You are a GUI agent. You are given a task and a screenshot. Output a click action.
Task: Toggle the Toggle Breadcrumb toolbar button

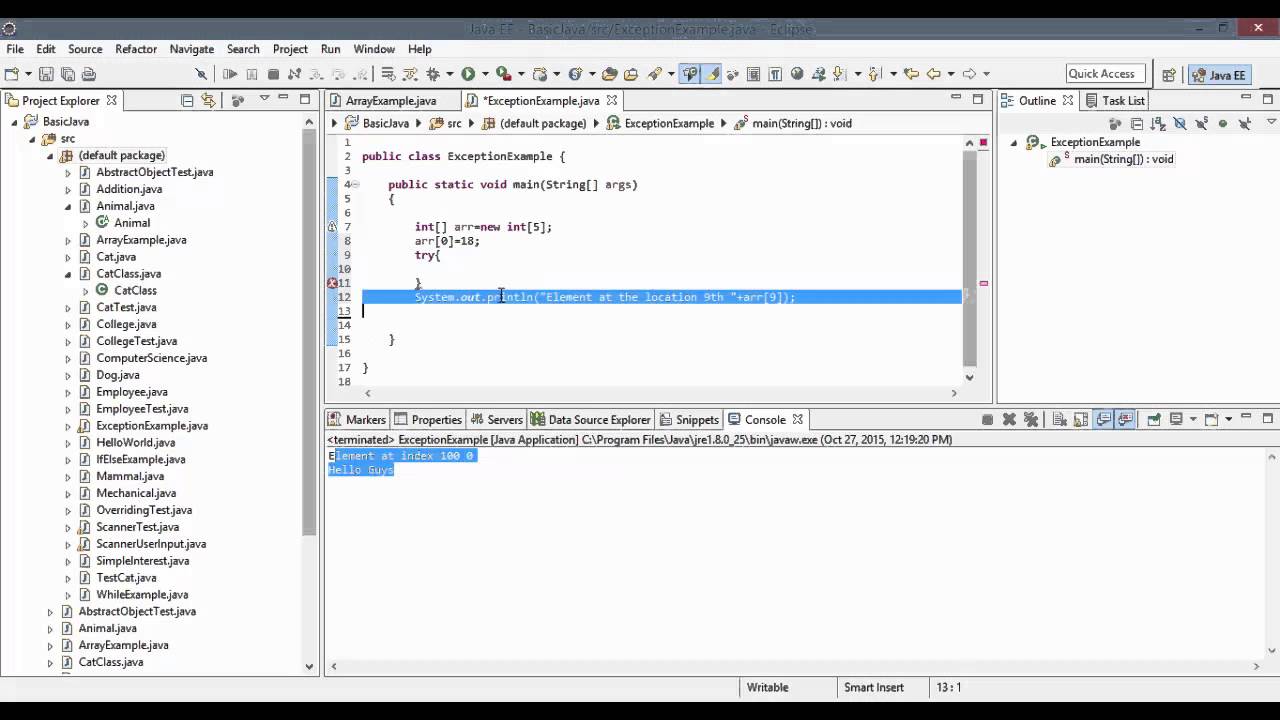(x=690, y=74)
